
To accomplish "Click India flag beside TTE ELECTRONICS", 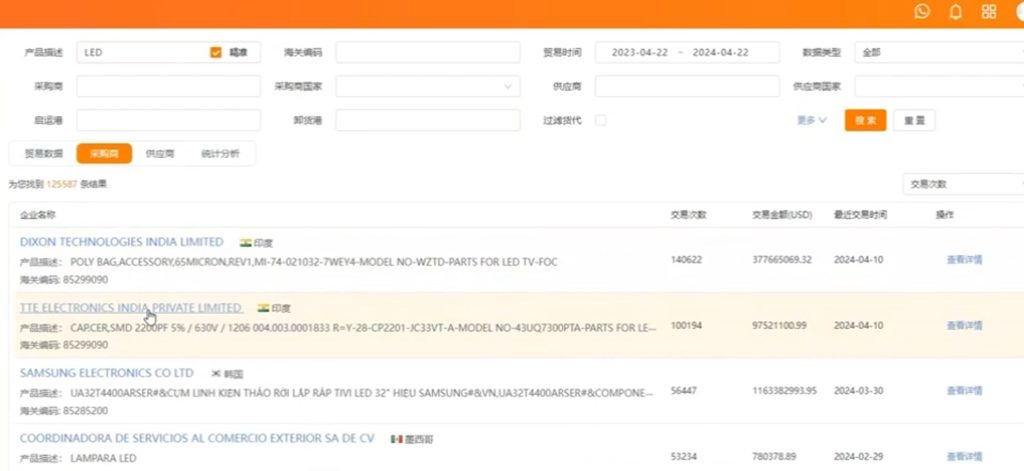I will point(263,308).
